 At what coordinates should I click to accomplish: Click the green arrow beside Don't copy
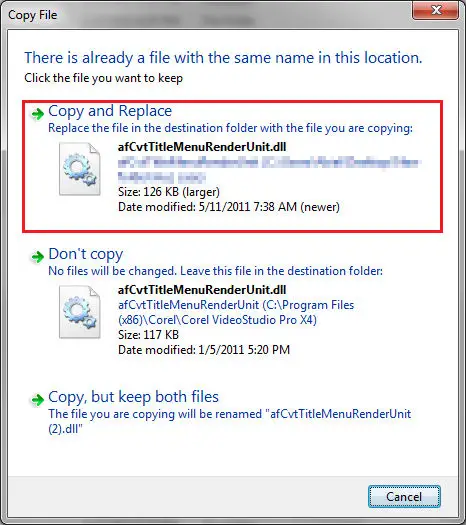pos(37,257)
